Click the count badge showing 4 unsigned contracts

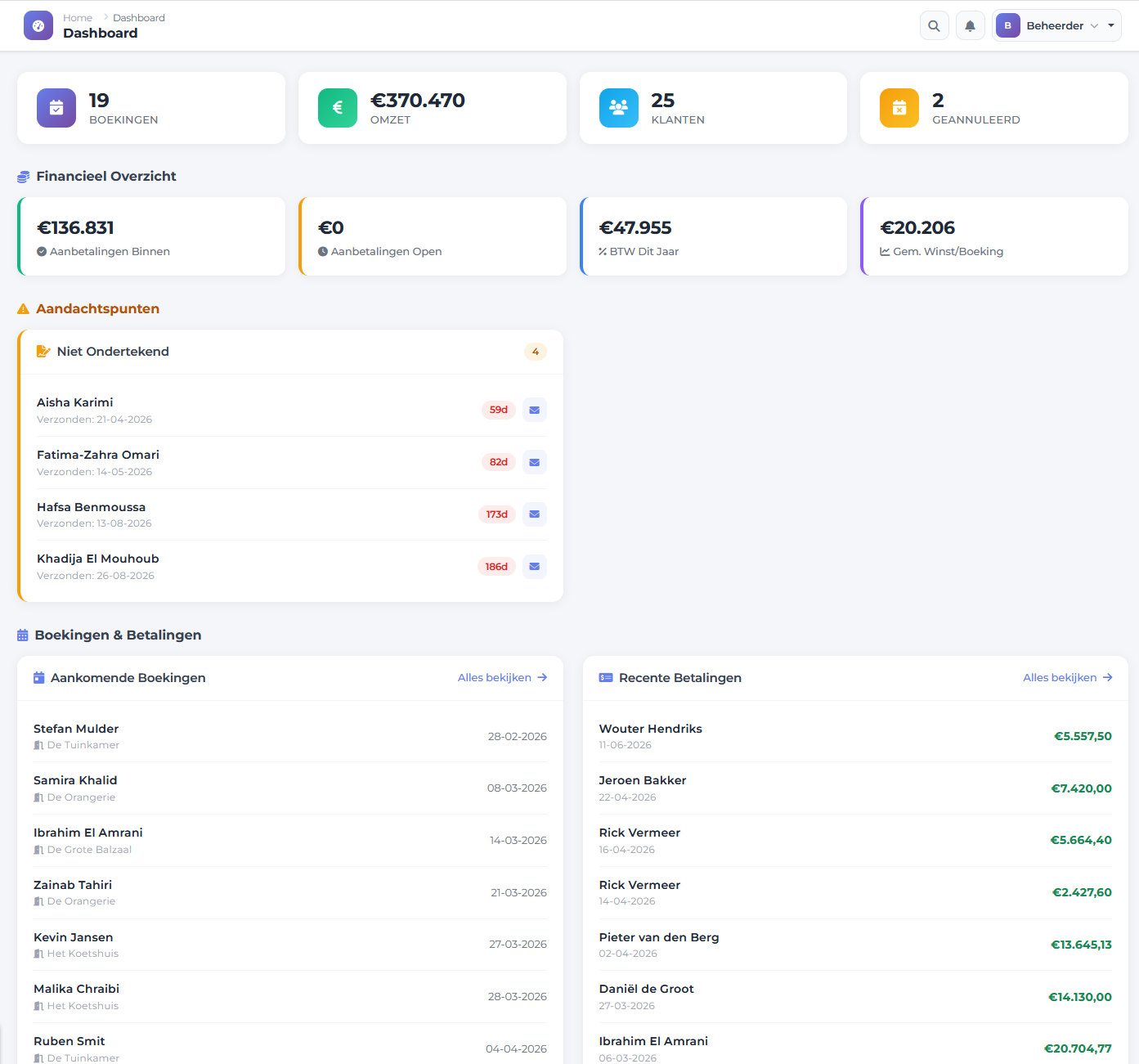coord(536,351)
